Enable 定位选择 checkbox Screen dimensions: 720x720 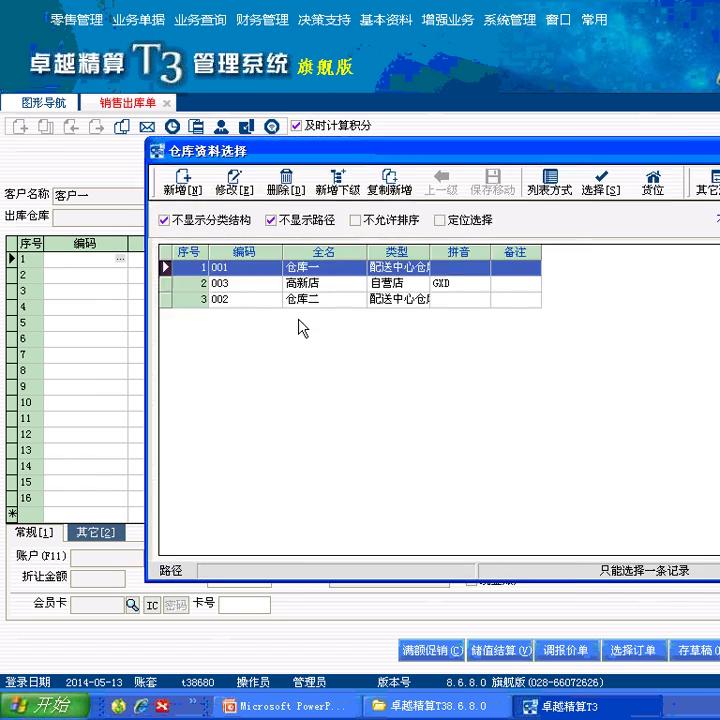439,220
